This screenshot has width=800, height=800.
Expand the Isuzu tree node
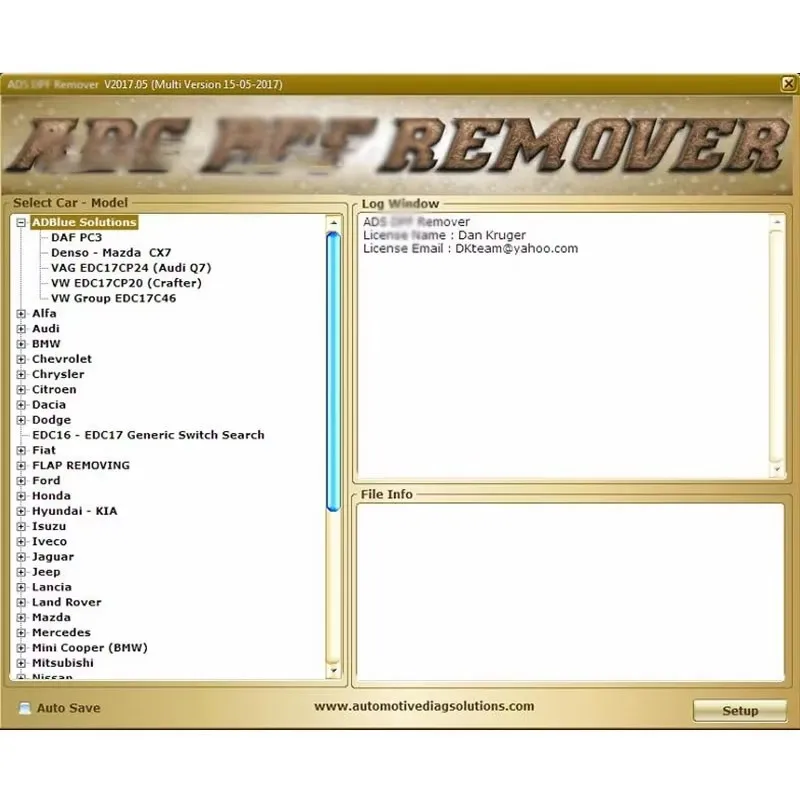click(21, 527)
